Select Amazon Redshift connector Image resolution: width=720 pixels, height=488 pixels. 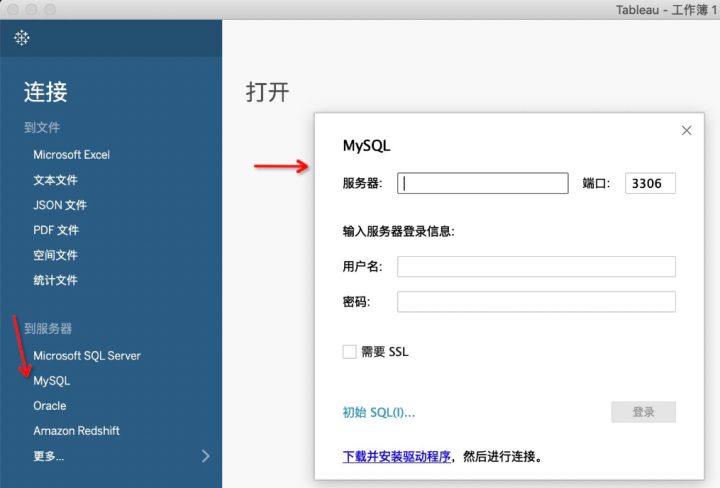tap(76, 431)
